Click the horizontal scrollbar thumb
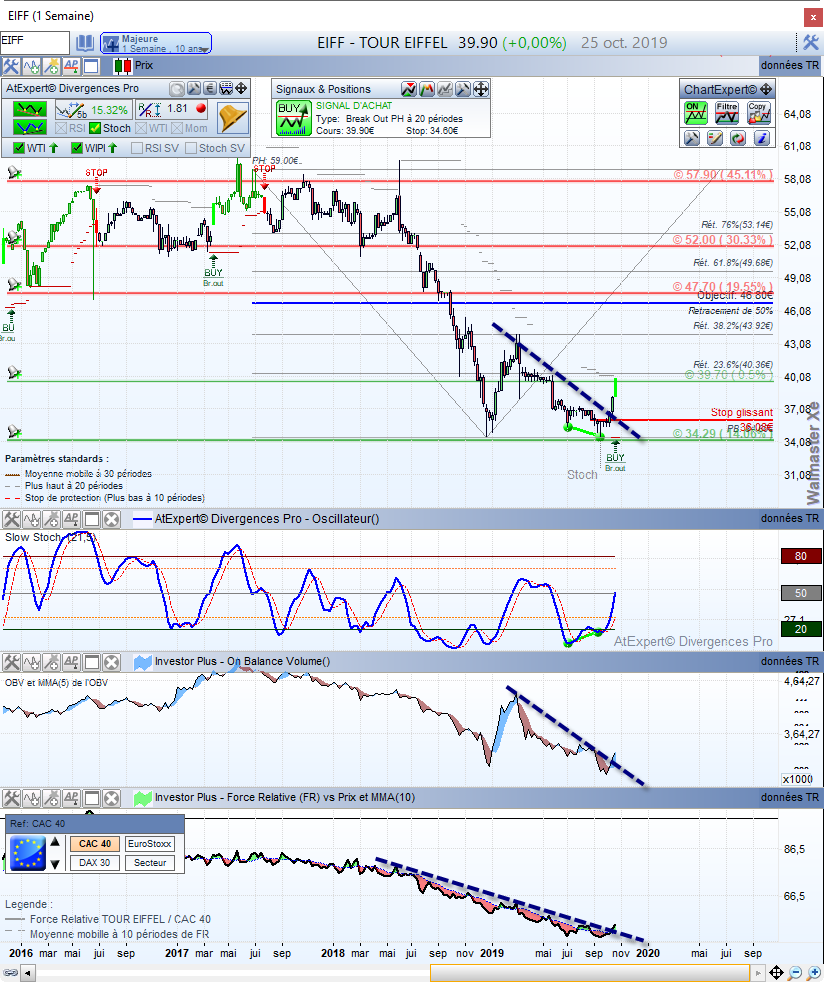Viewport: 824px width, 982px height. pyautogui.click(x=590, y=974)
